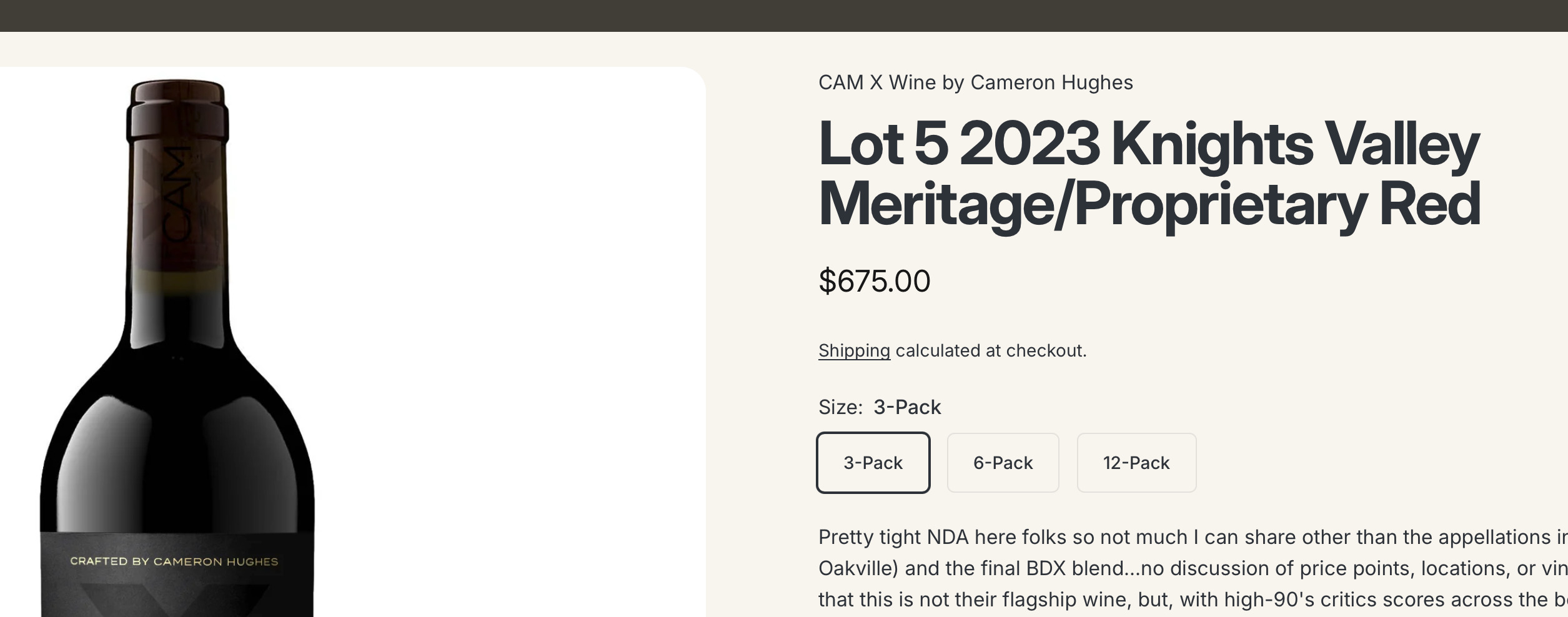Click the vendor name CAM X Wine
This screenshot has width=1568, height=617.
(x=975, y=82)
